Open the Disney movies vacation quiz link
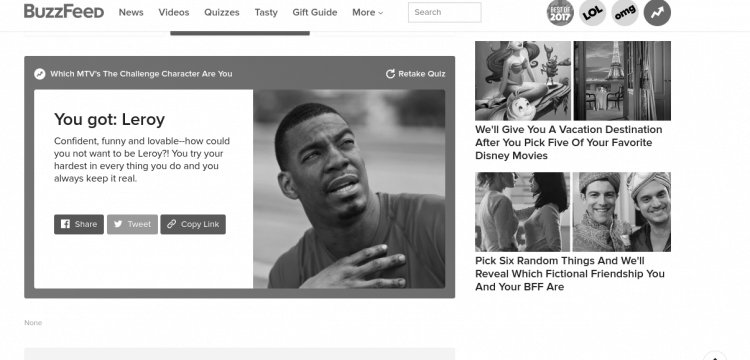Viewport: 750px width, 360px height. tap(569, 142)
